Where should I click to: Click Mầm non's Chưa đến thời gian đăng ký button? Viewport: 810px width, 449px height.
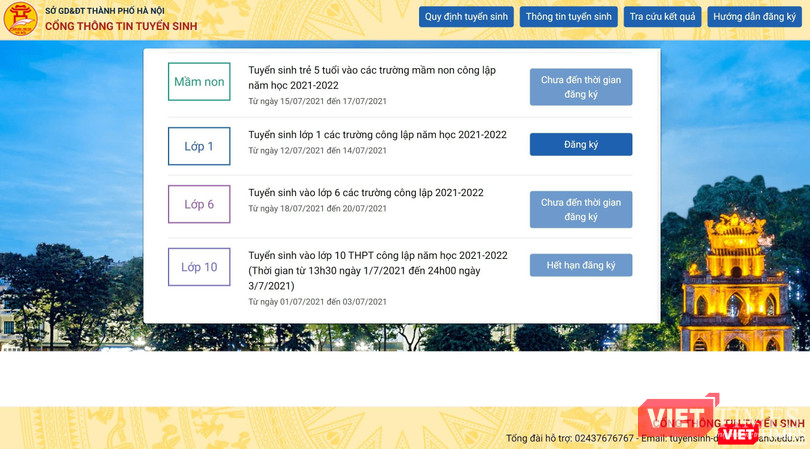point(580,87)
